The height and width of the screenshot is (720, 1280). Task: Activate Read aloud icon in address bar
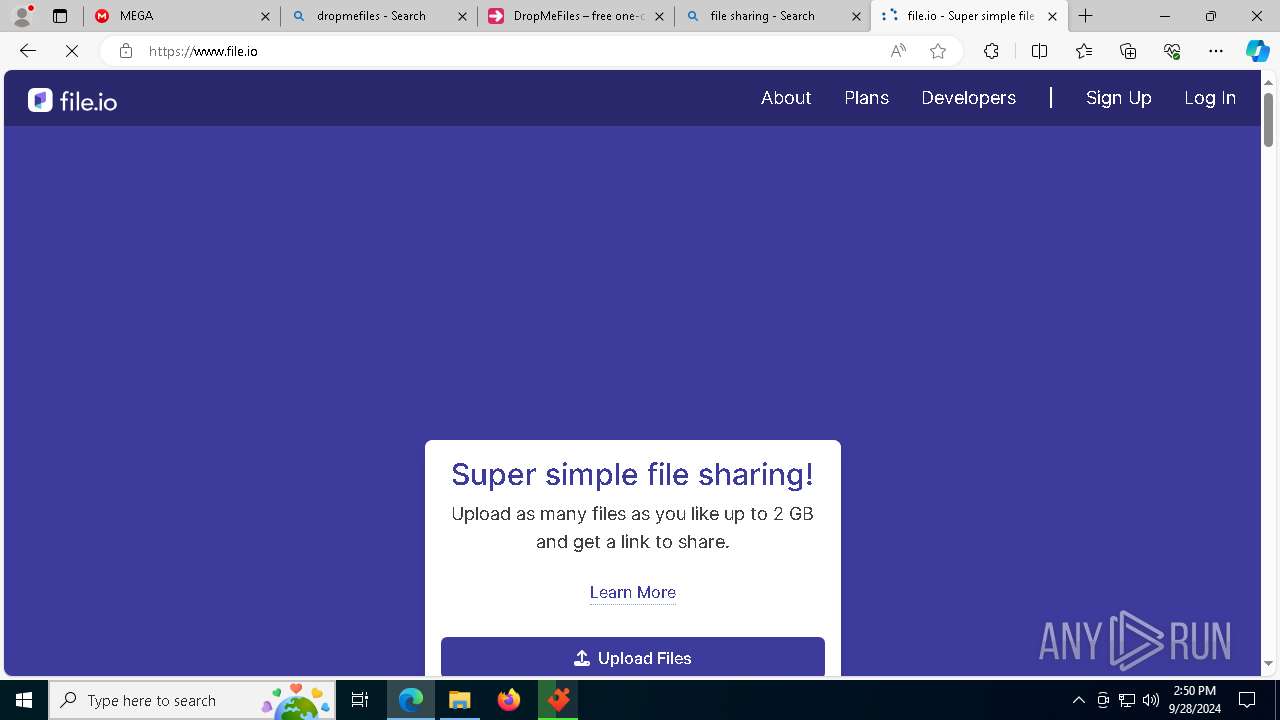point(898,51)
